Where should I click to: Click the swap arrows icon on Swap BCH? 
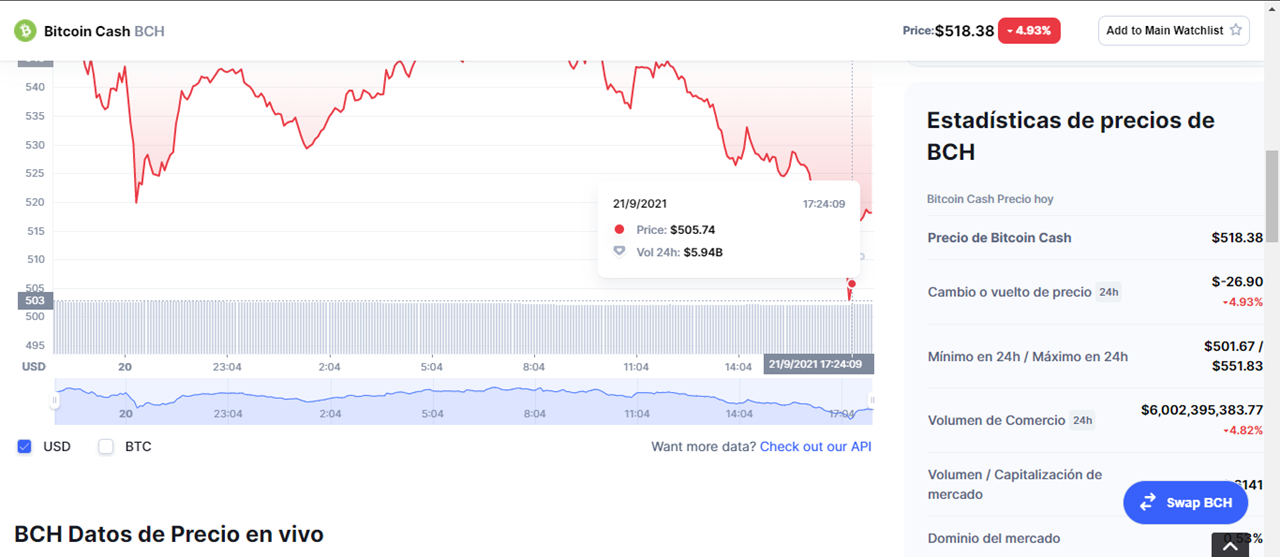click(1148, 502)
